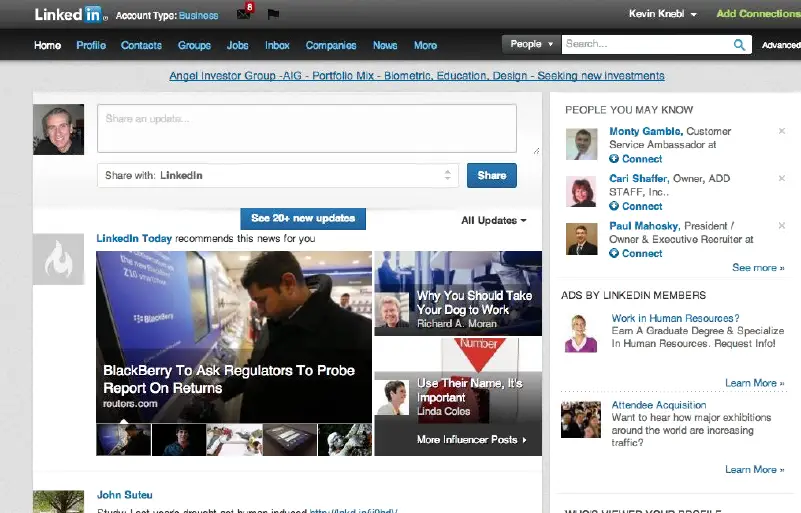Image resolution: width=801 pixels, height=513 pixels.
Task: Dismiss Carl Shaffer suggestion with X
Action: click(782, 178)
